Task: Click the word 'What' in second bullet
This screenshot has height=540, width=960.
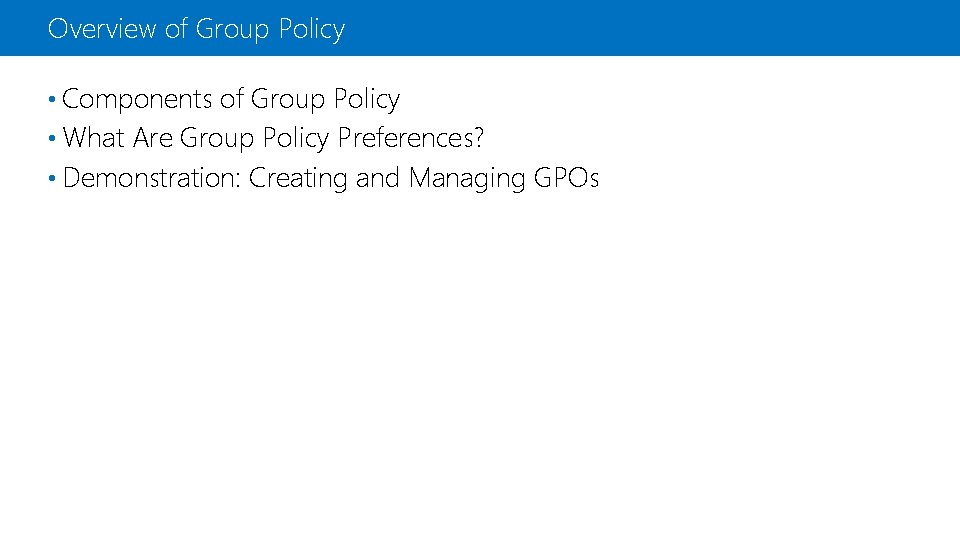Action: (93, 138)
